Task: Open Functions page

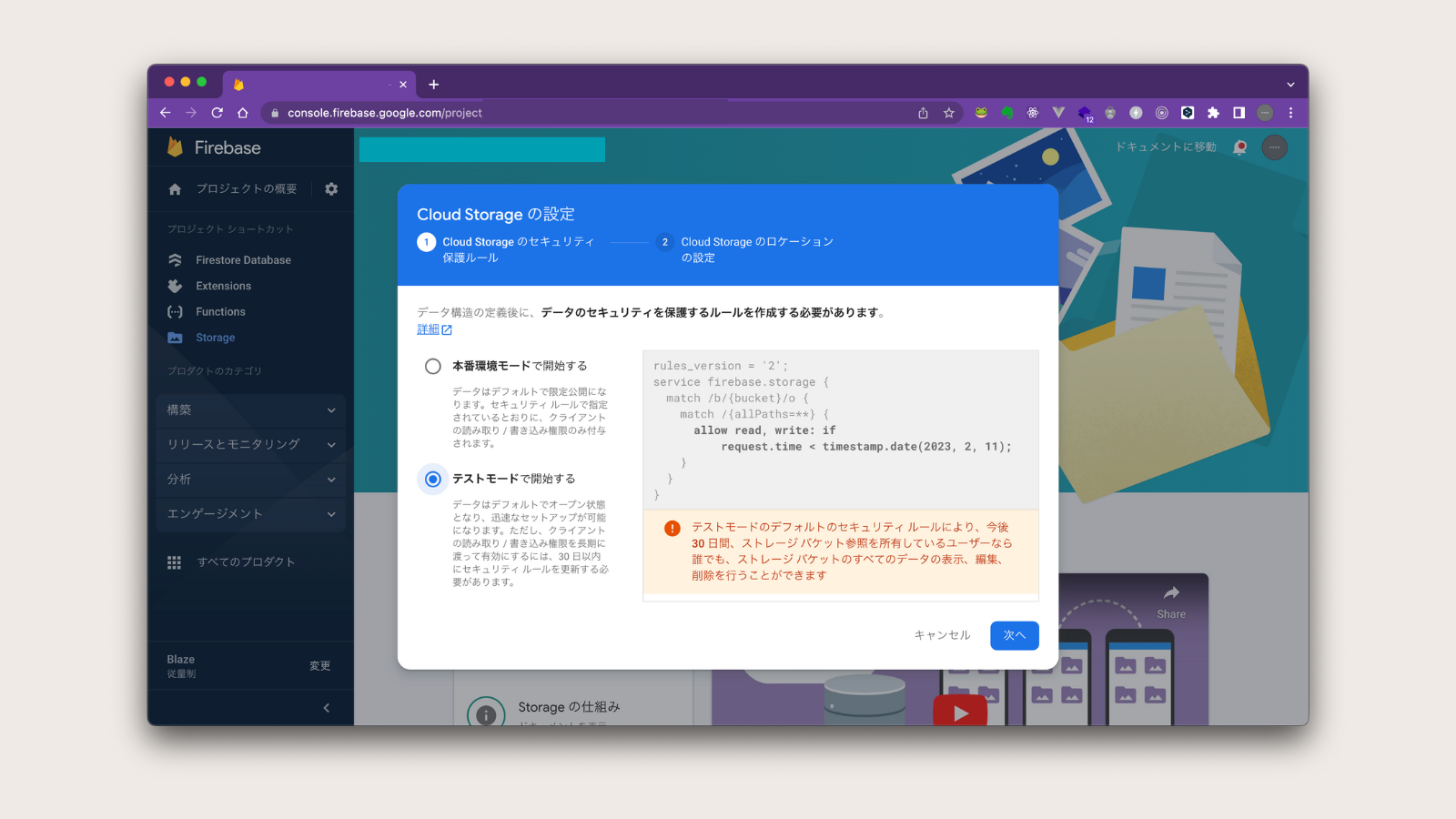Action: 220,311
